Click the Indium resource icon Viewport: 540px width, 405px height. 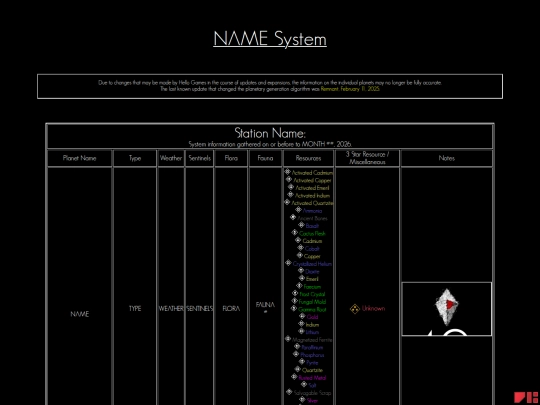coord(301,324)
